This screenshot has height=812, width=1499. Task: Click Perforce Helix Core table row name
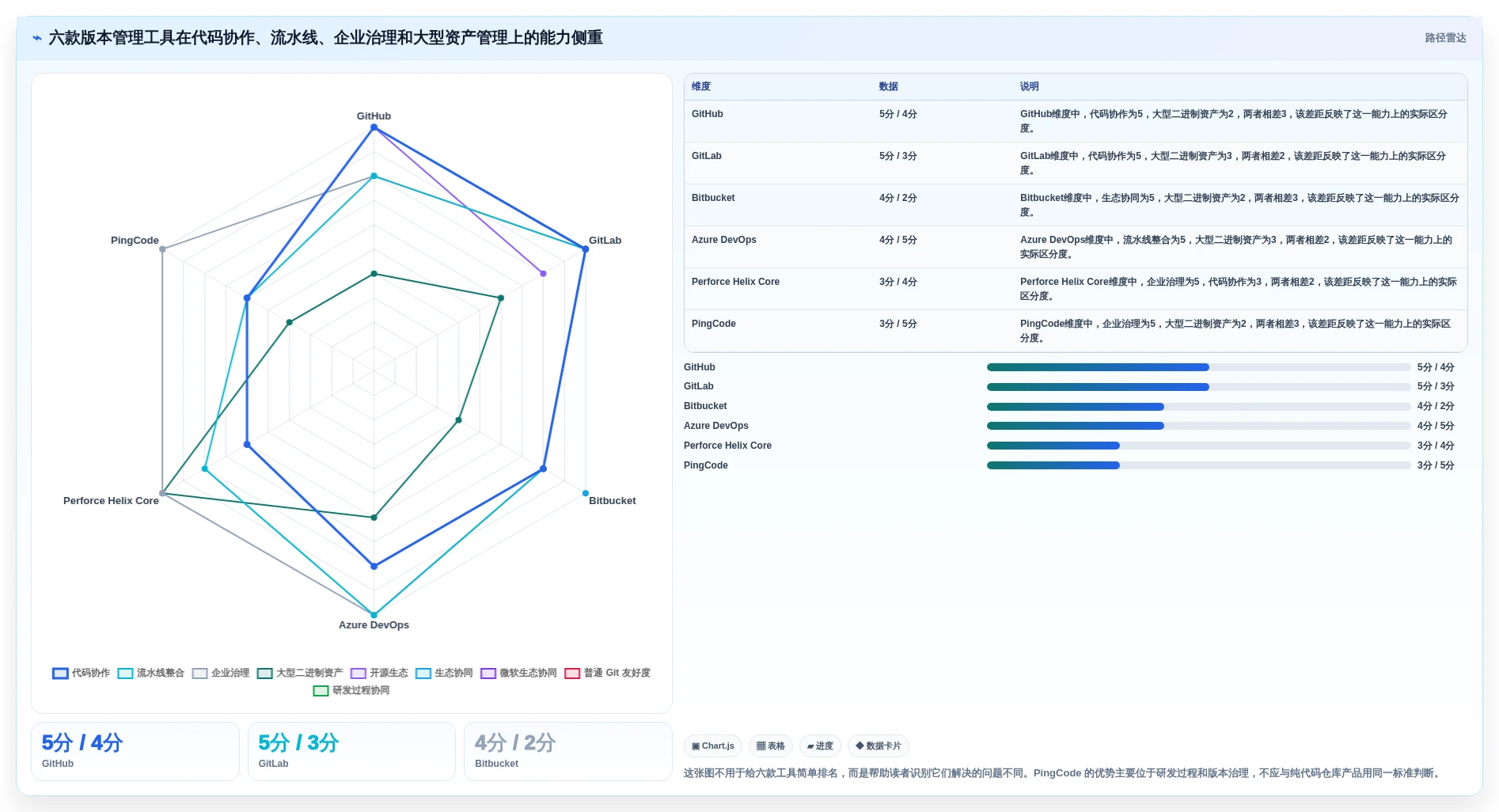pyautogui.click(x=735, y=282)
